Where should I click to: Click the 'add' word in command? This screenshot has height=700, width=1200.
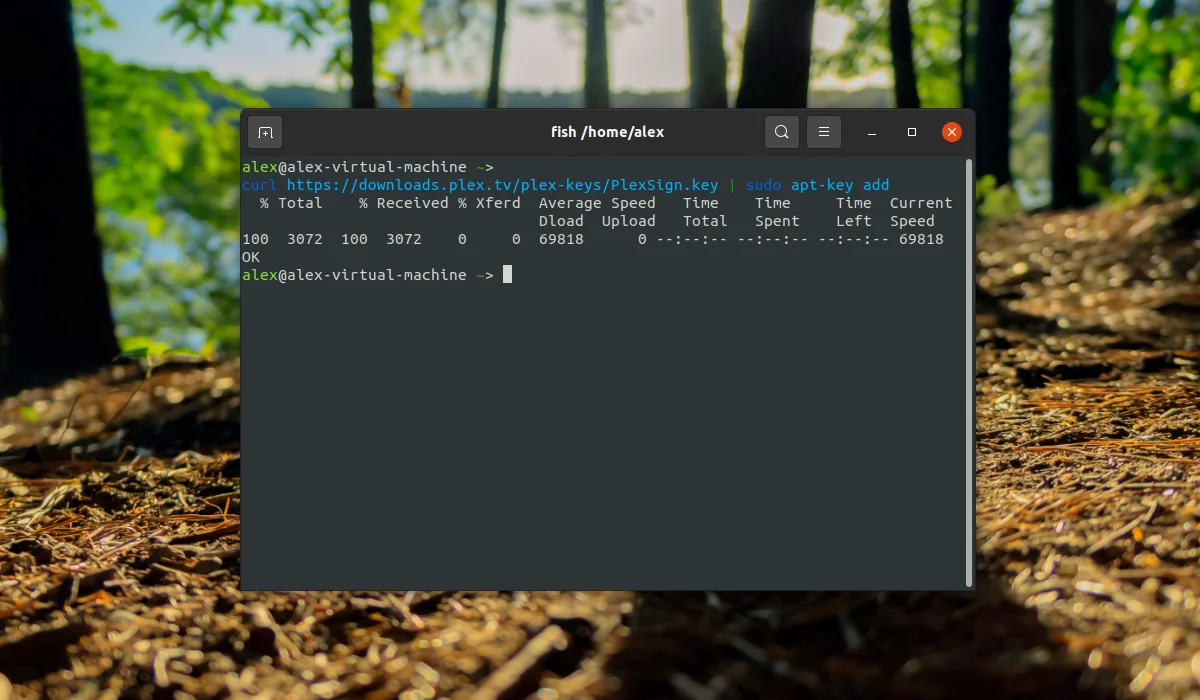(x=876, y=185)
